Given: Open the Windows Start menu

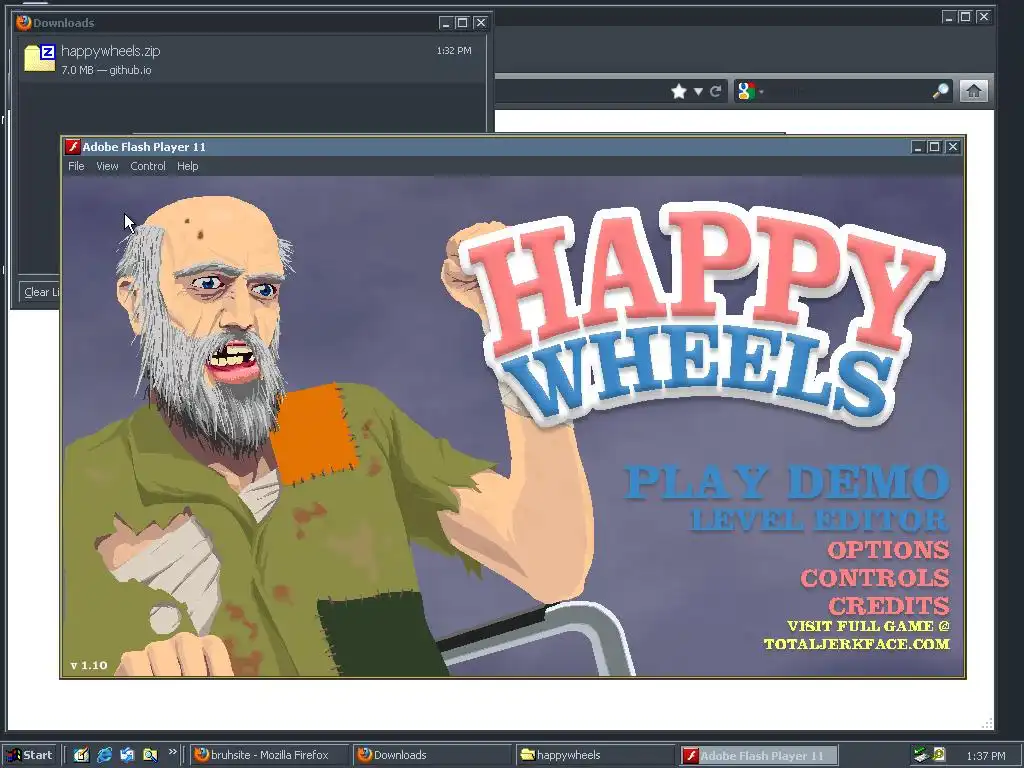Looking at the screenshot, I should (30, 755).
